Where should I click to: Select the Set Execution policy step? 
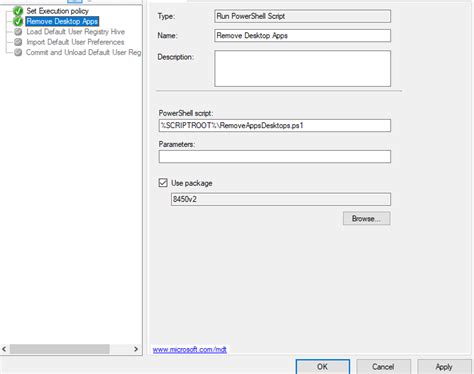pyautogui.click(x=57, y=11)
